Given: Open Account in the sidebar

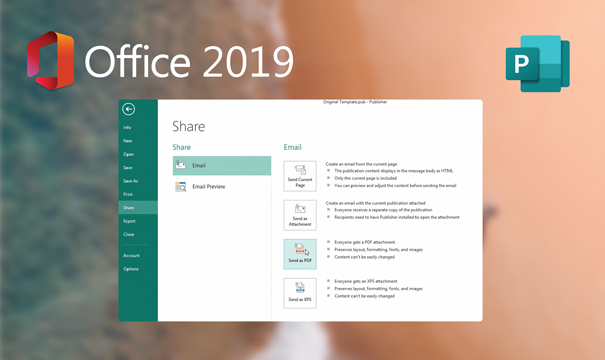Looking at the screenshot, I should click(131, 255).
